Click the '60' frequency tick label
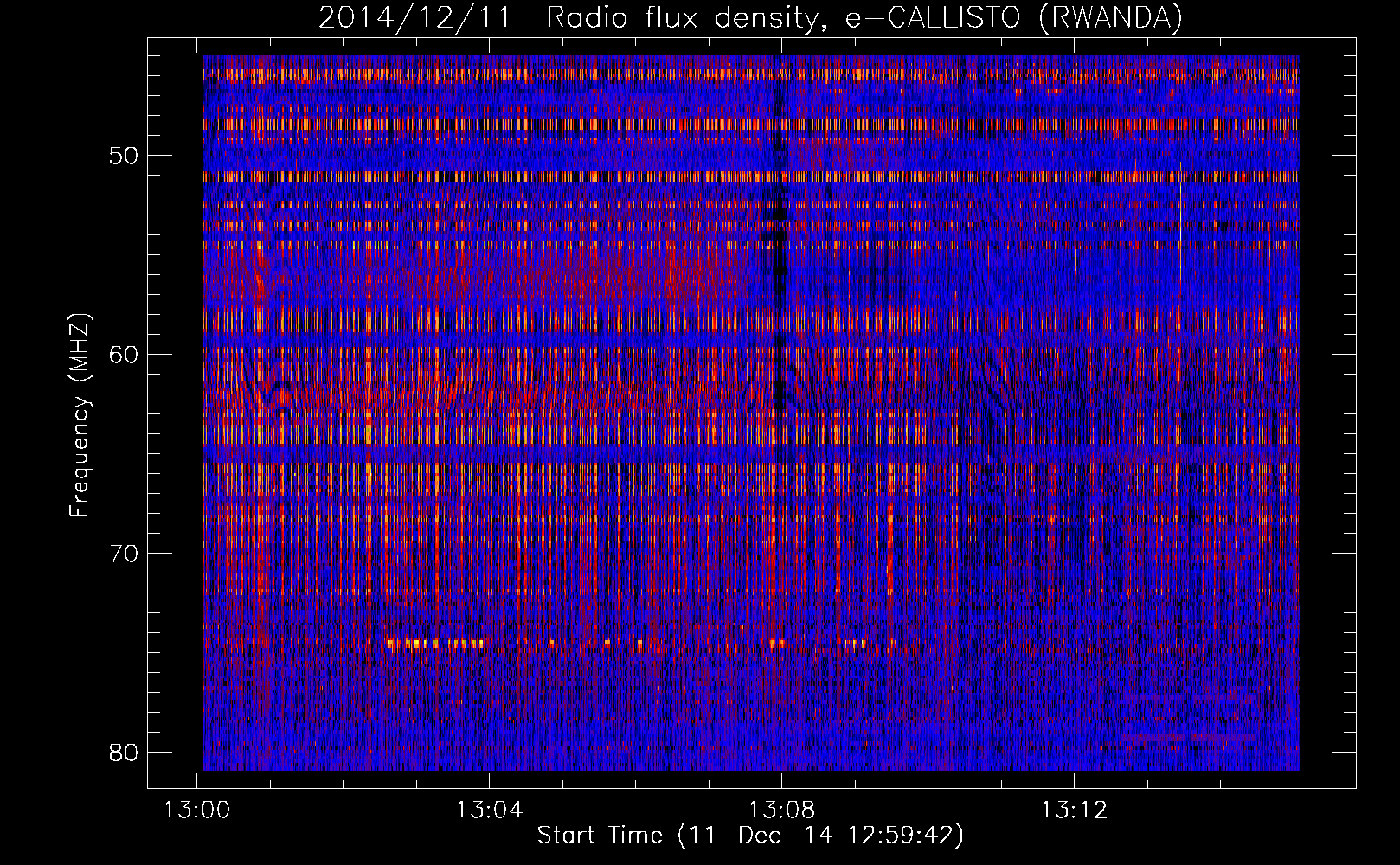This screenshot has width=1400, height=865. click(124, 354)
